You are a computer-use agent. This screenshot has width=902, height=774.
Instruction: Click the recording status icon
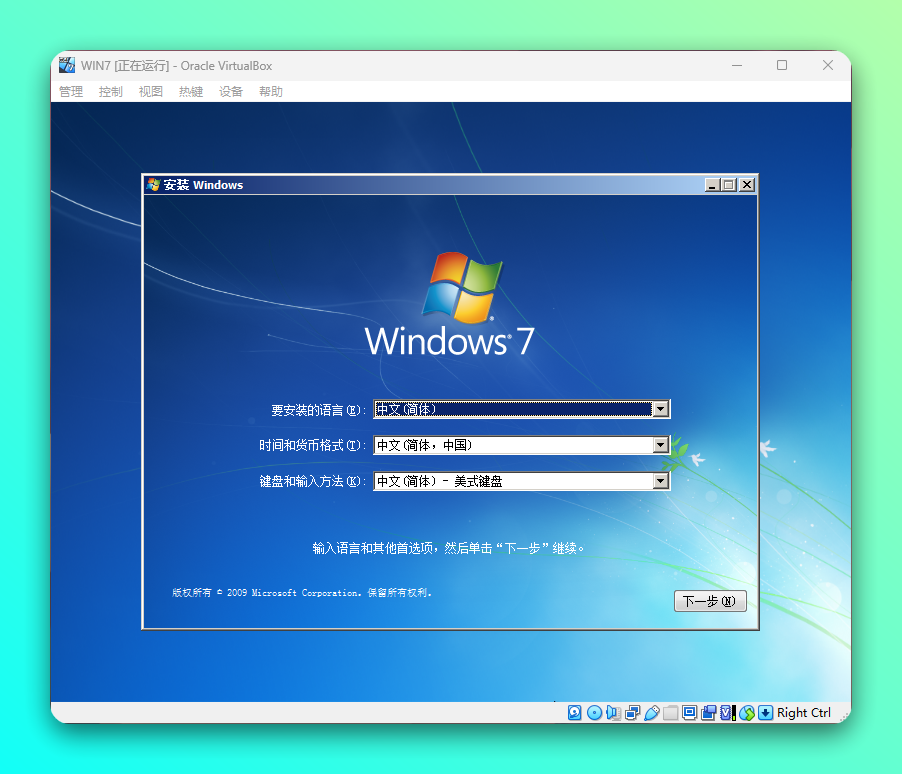tap(709, 712)
